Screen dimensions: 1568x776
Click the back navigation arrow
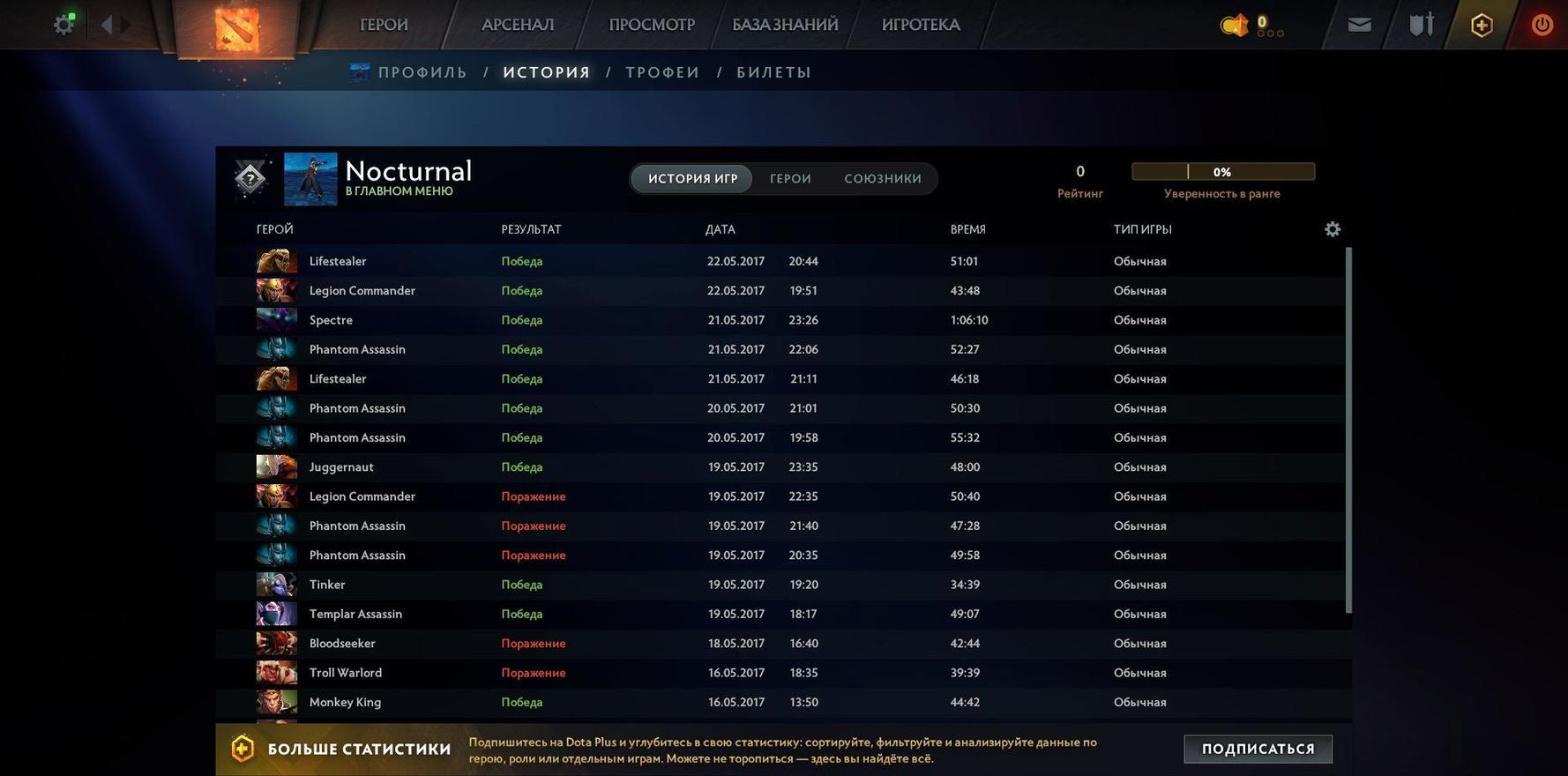pyautogui.click(x=107, y=25)
